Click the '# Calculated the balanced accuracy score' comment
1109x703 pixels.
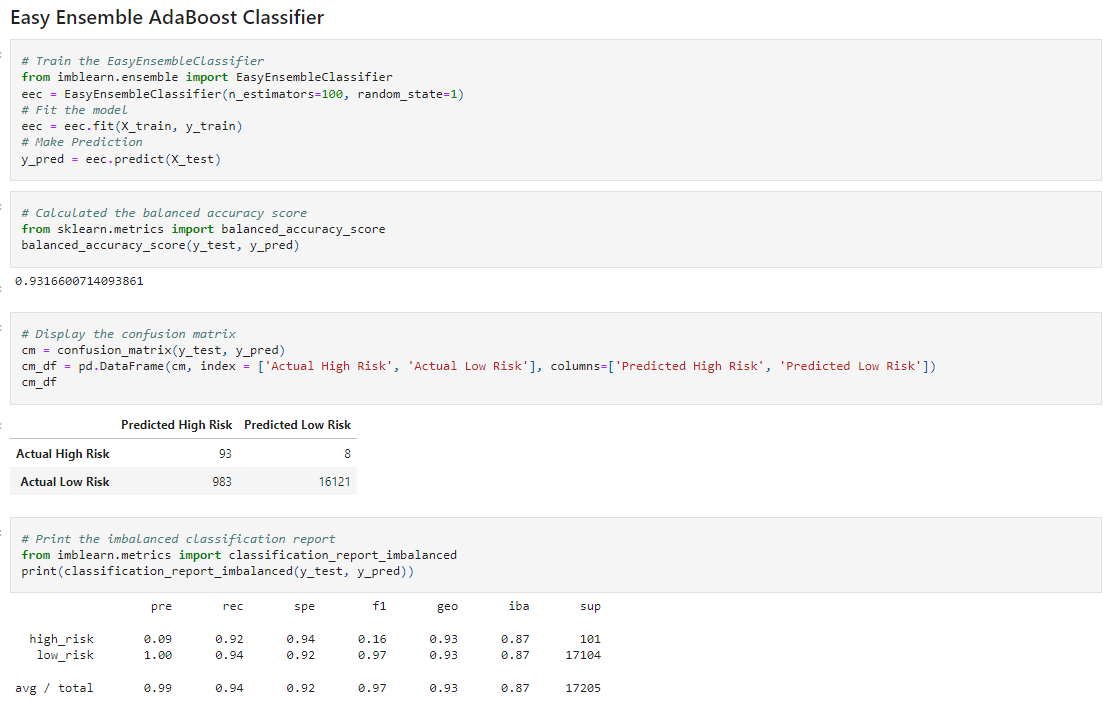click(164, 213)
